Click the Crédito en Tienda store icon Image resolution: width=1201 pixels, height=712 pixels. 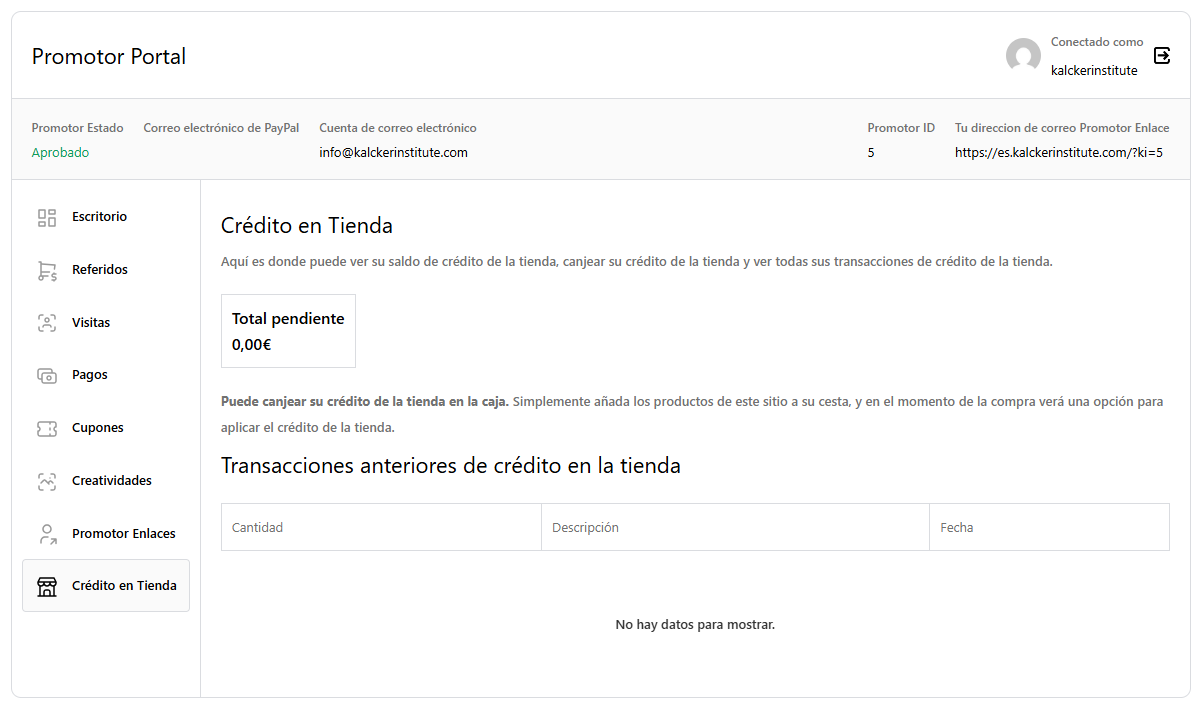tap(47, 586)
